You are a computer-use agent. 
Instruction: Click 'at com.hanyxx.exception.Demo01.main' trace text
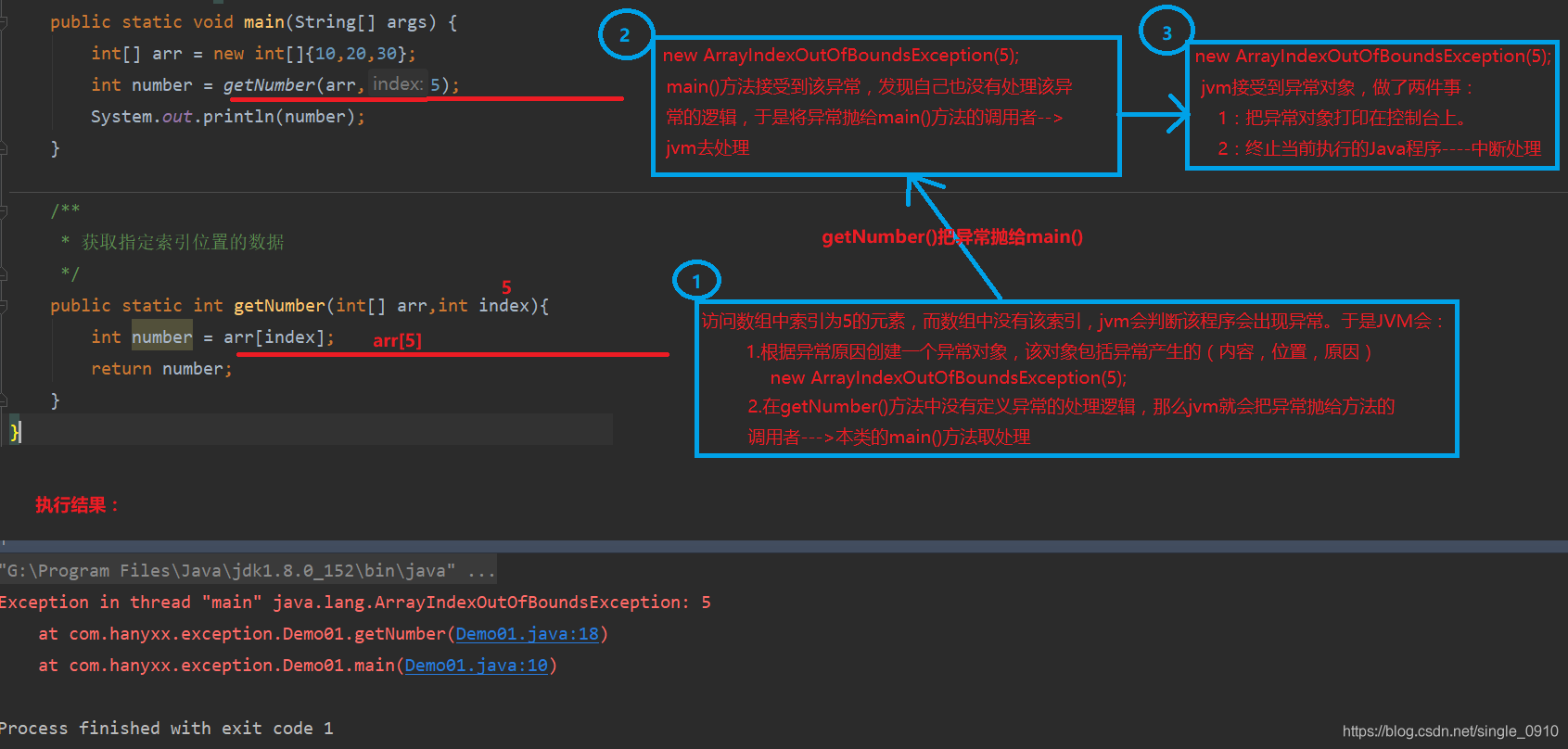pyautogui.click(x=216, y=666)
